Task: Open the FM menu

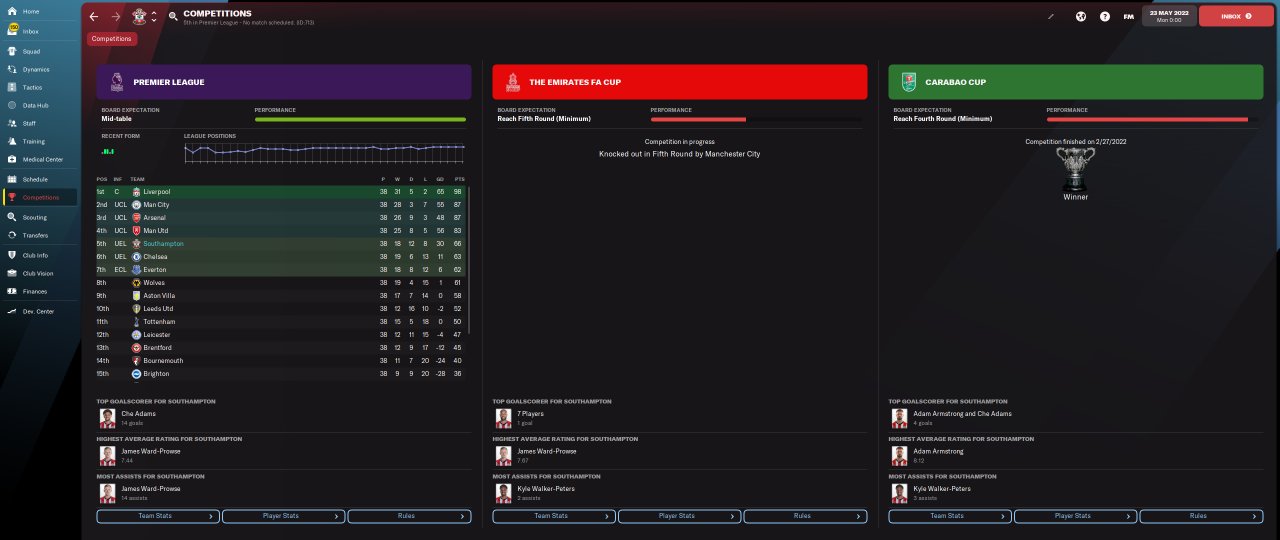Action: (1128, 16)
